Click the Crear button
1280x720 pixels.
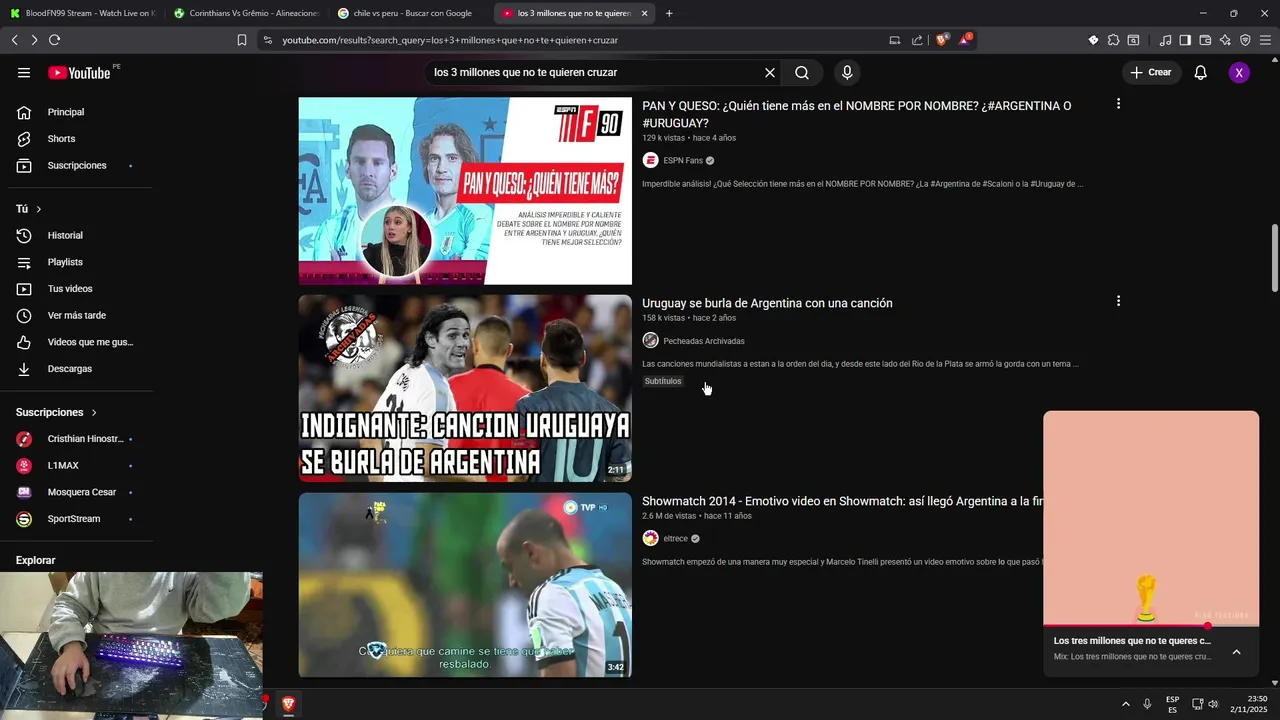tap(1151, 72)
